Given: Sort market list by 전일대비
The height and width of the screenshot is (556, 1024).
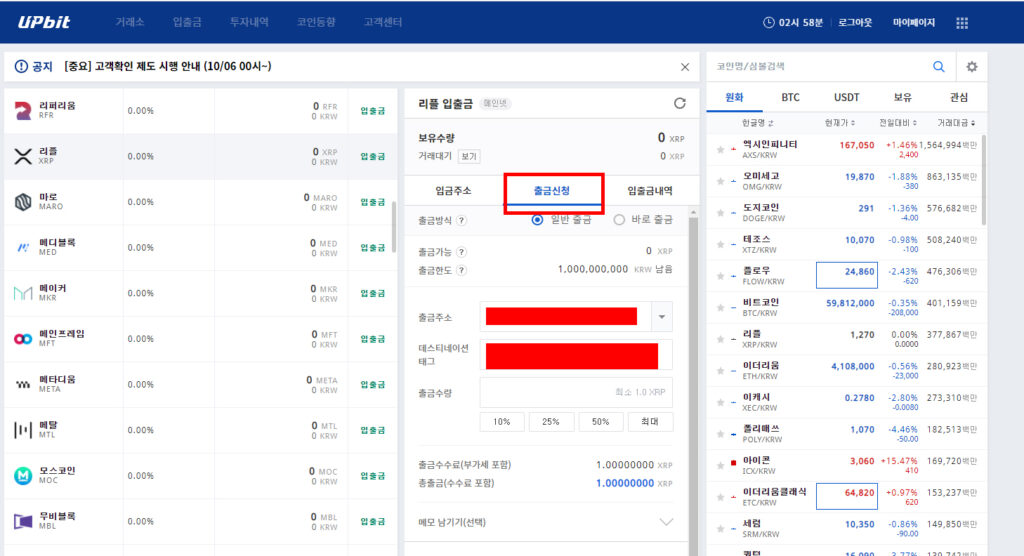Looking at the screenshot, I should coord(898,123).
